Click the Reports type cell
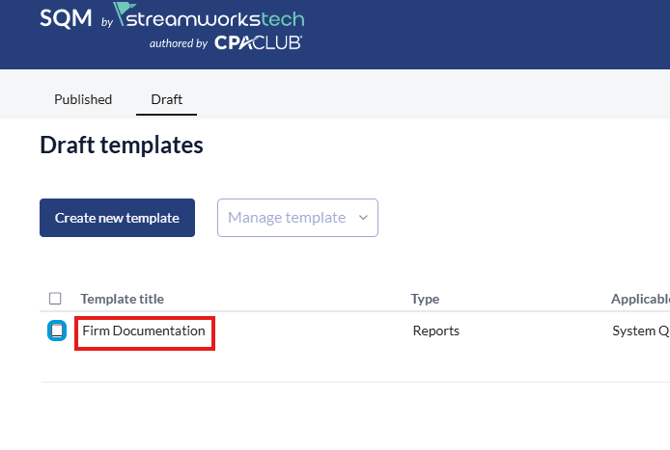670x450 pixels. [436, 331]
